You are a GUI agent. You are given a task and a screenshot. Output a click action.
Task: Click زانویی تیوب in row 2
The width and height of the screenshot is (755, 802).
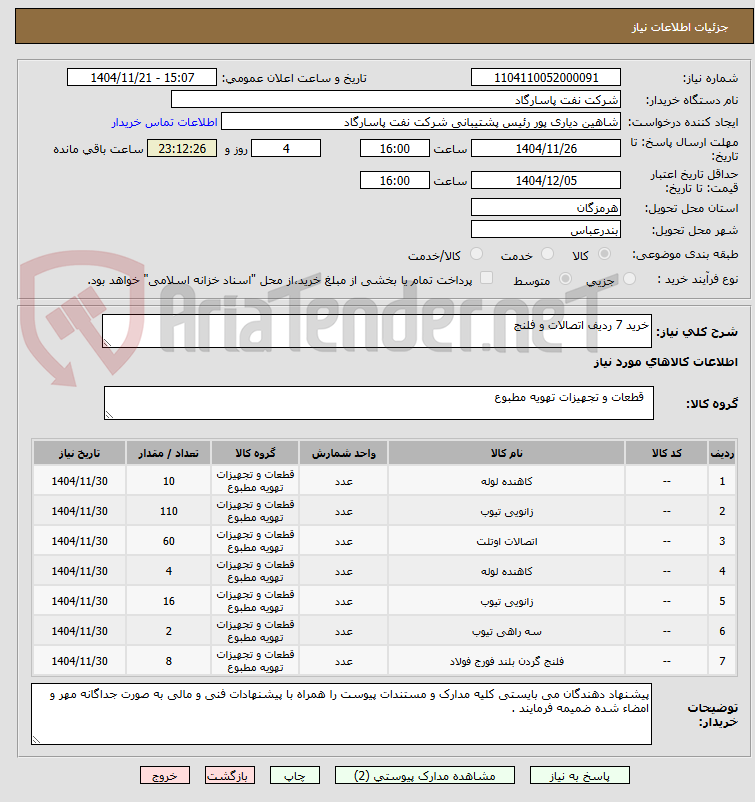click(506, 511)
